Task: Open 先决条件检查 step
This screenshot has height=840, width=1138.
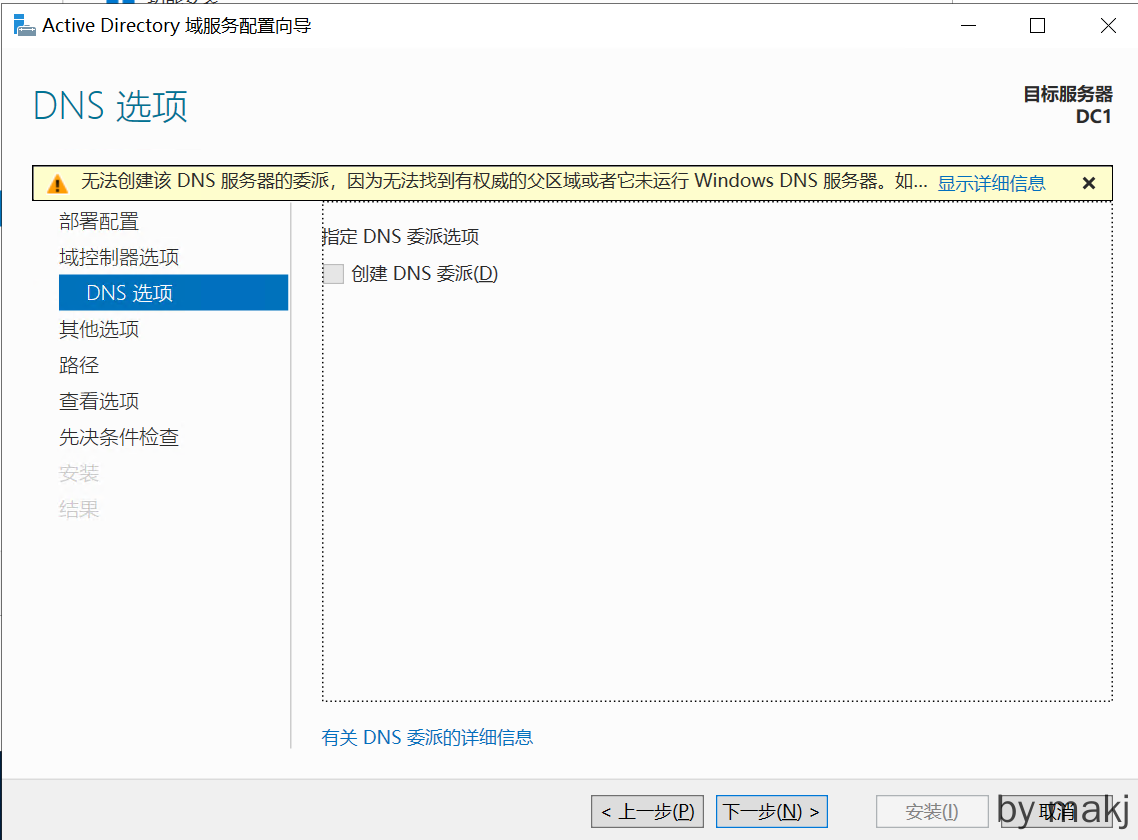Action: (119, 437)
